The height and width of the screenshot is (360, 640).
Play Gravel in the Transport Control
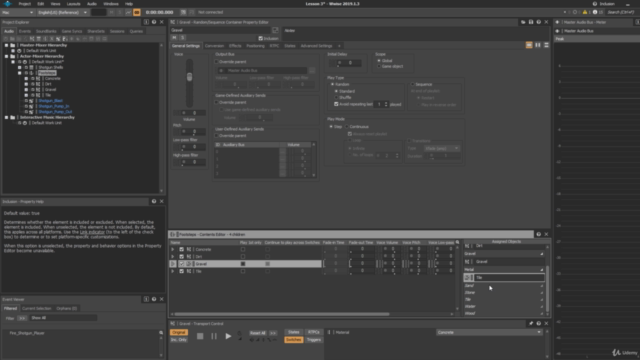228,336
